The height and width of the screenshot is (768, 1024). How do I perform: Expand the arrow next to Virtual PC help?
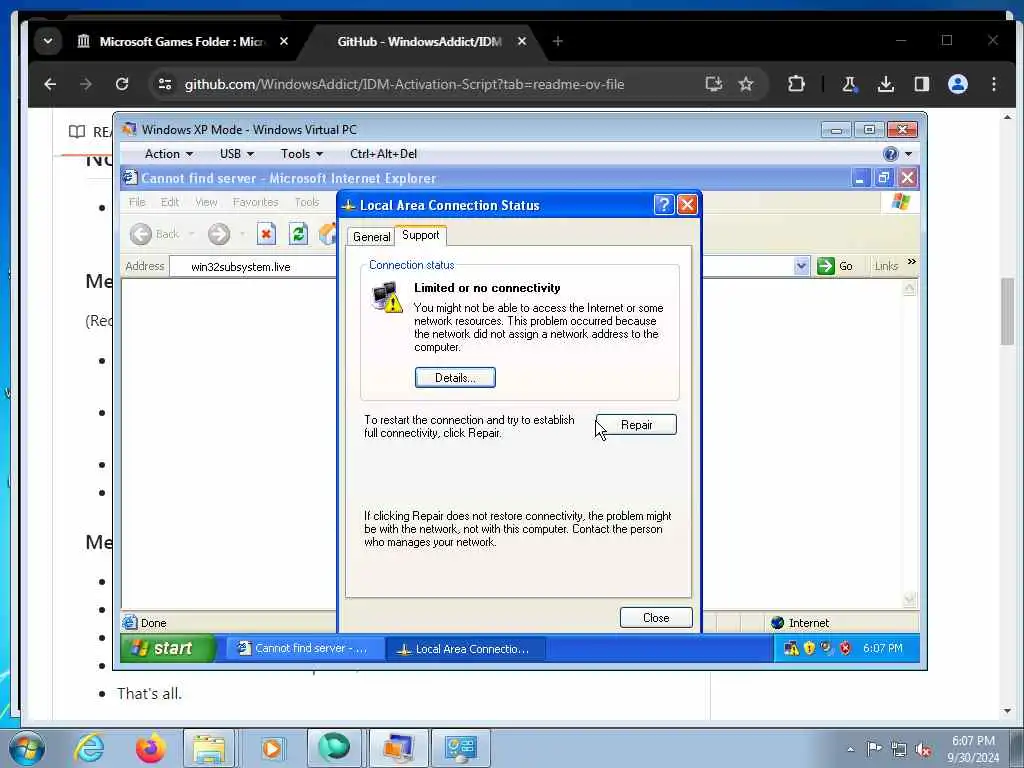[x=908, y=154]
